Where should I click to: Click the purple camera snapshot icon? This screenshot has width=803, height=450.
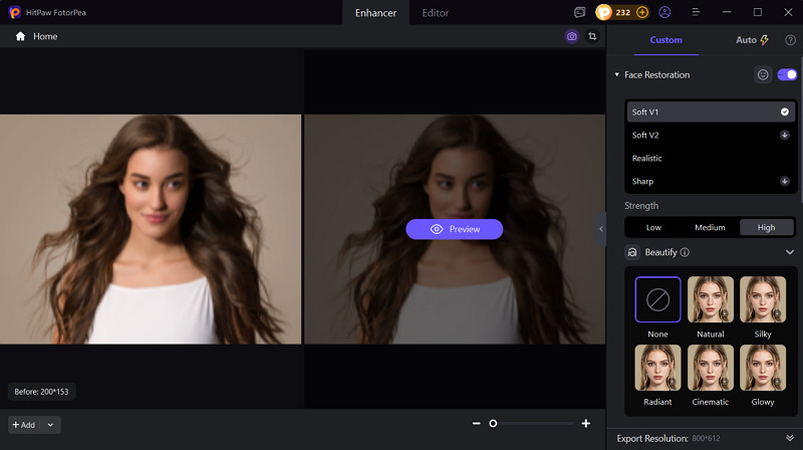[x=572, y=36]
